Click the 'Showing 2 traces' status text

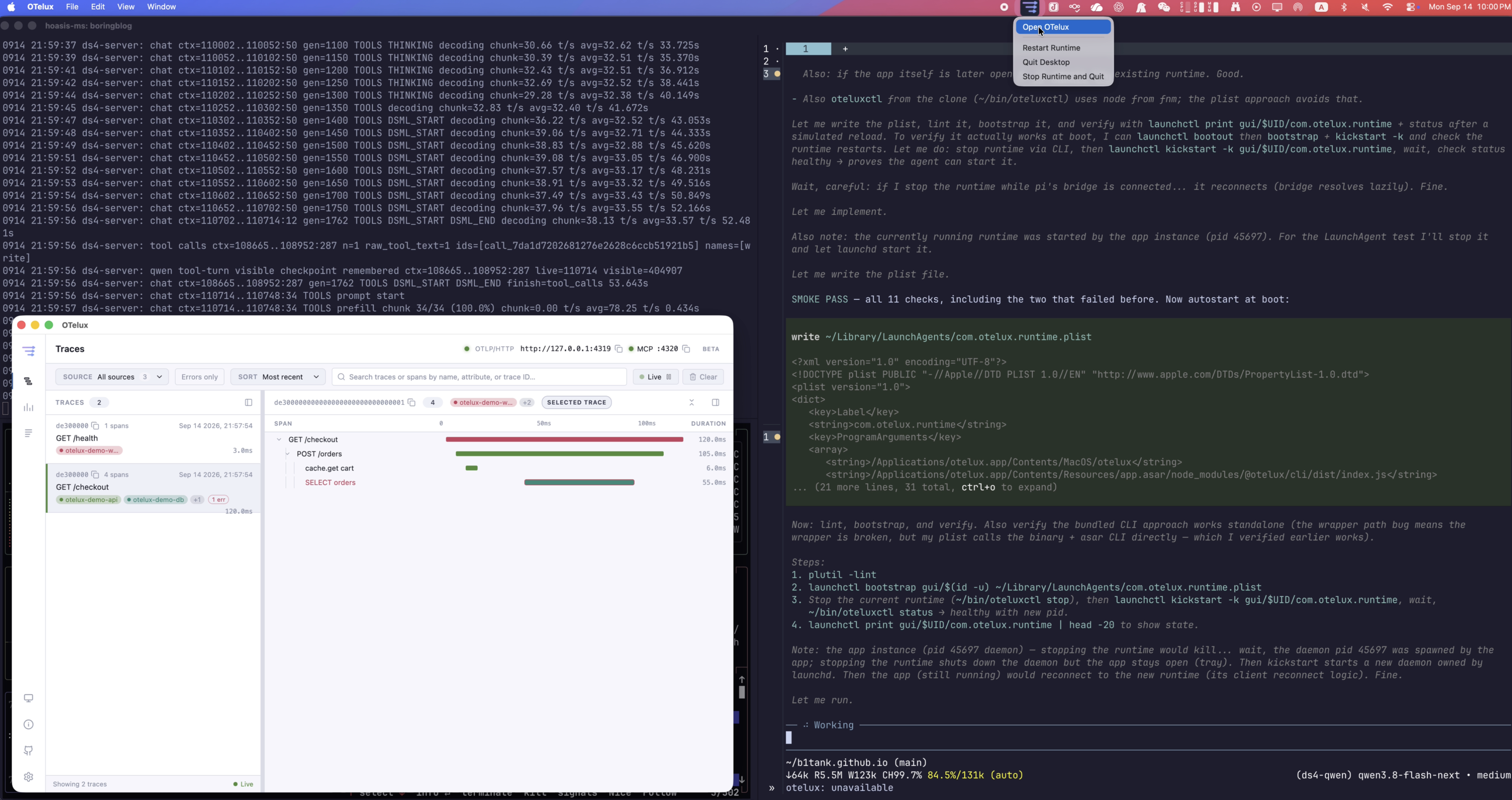pos(80,784)
